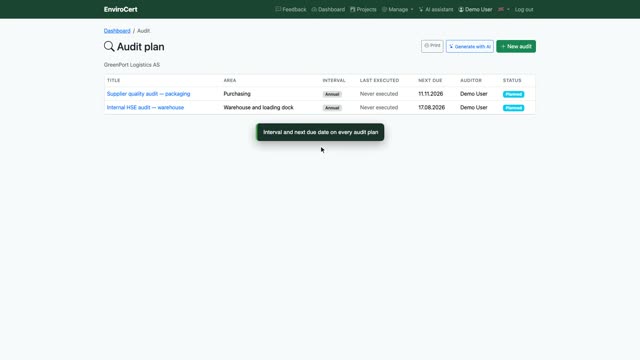The height and width of the screenshot is (360, 640).
Task: Click Annual badge in Supplier quality row
Action: [332, 94]
